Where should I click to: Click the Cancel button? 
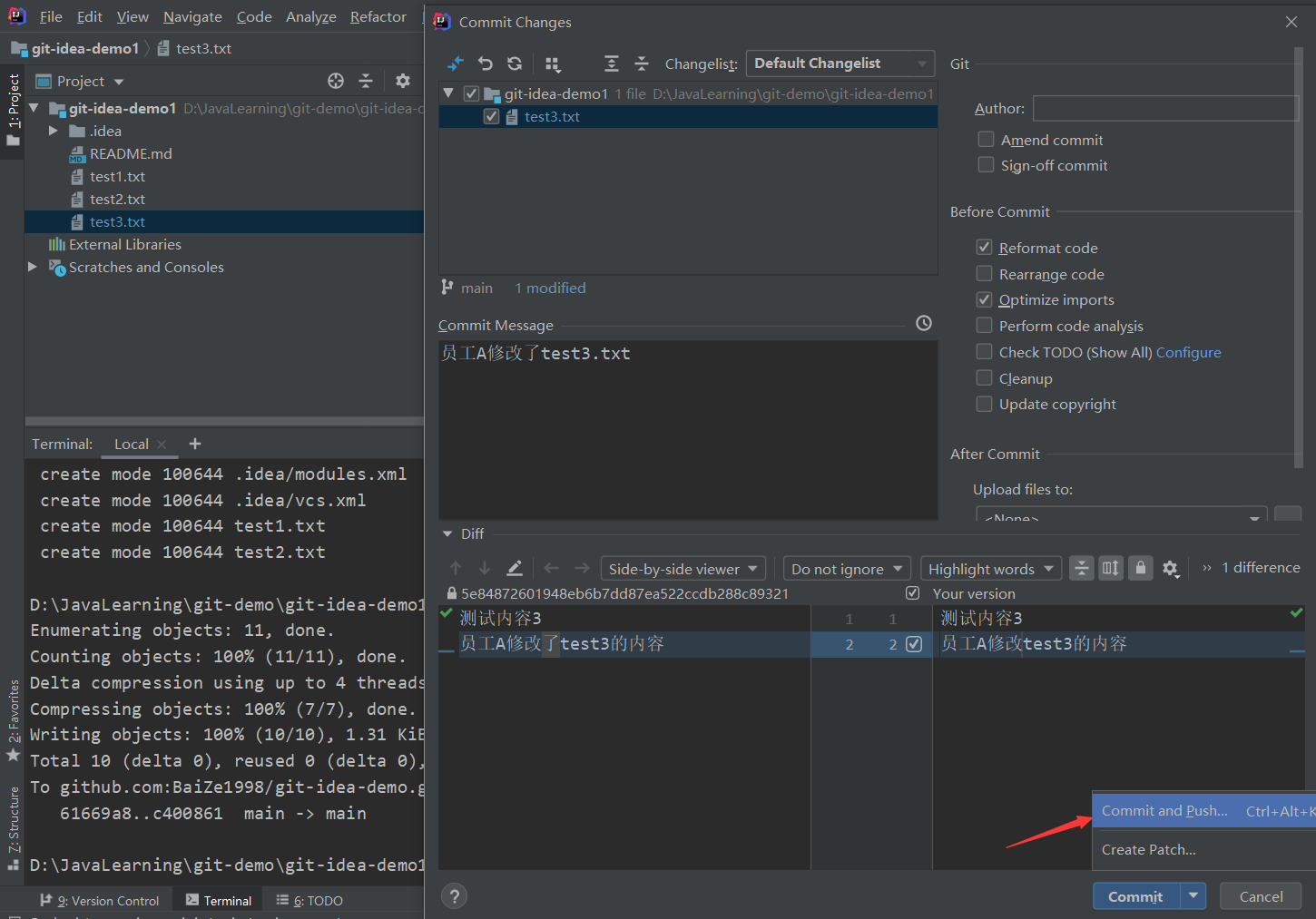(1261, 896)
